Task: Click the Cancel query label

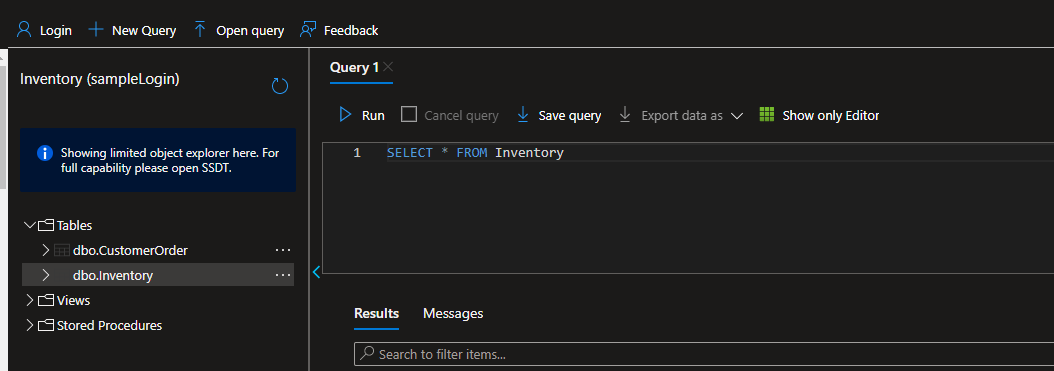Action: click(x=461, y=116)
